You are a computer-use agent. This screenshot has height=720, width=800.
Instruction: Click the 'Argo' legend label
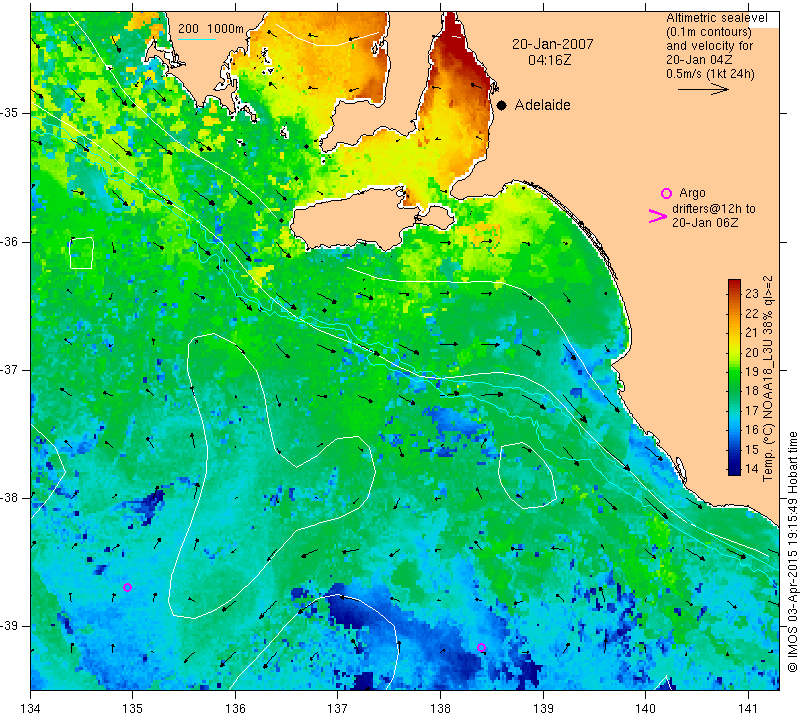[x=692, y=193]
